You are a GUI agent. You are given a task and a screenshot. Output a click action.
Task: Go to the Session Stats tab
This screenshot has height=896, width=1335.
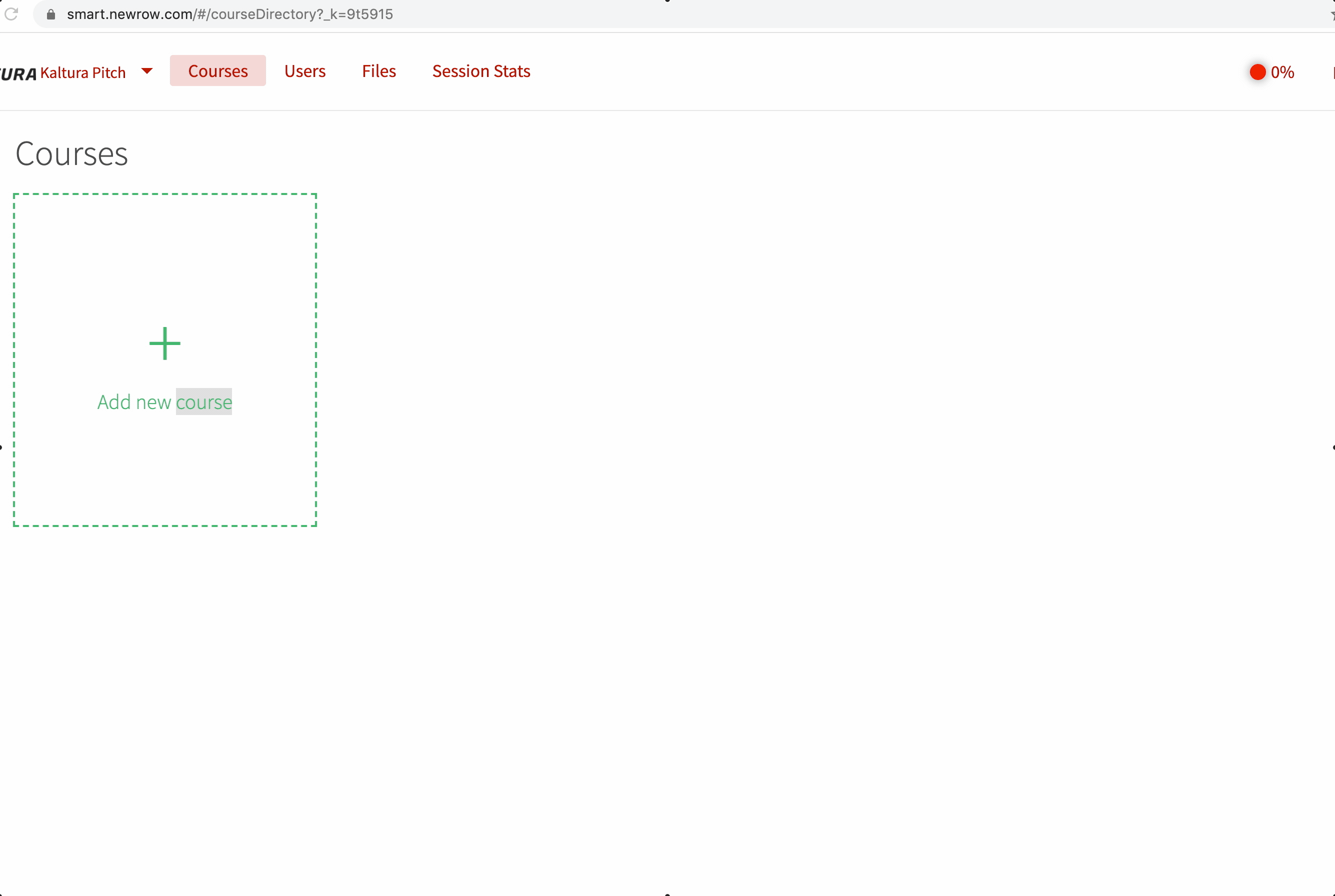click(481, 71)
